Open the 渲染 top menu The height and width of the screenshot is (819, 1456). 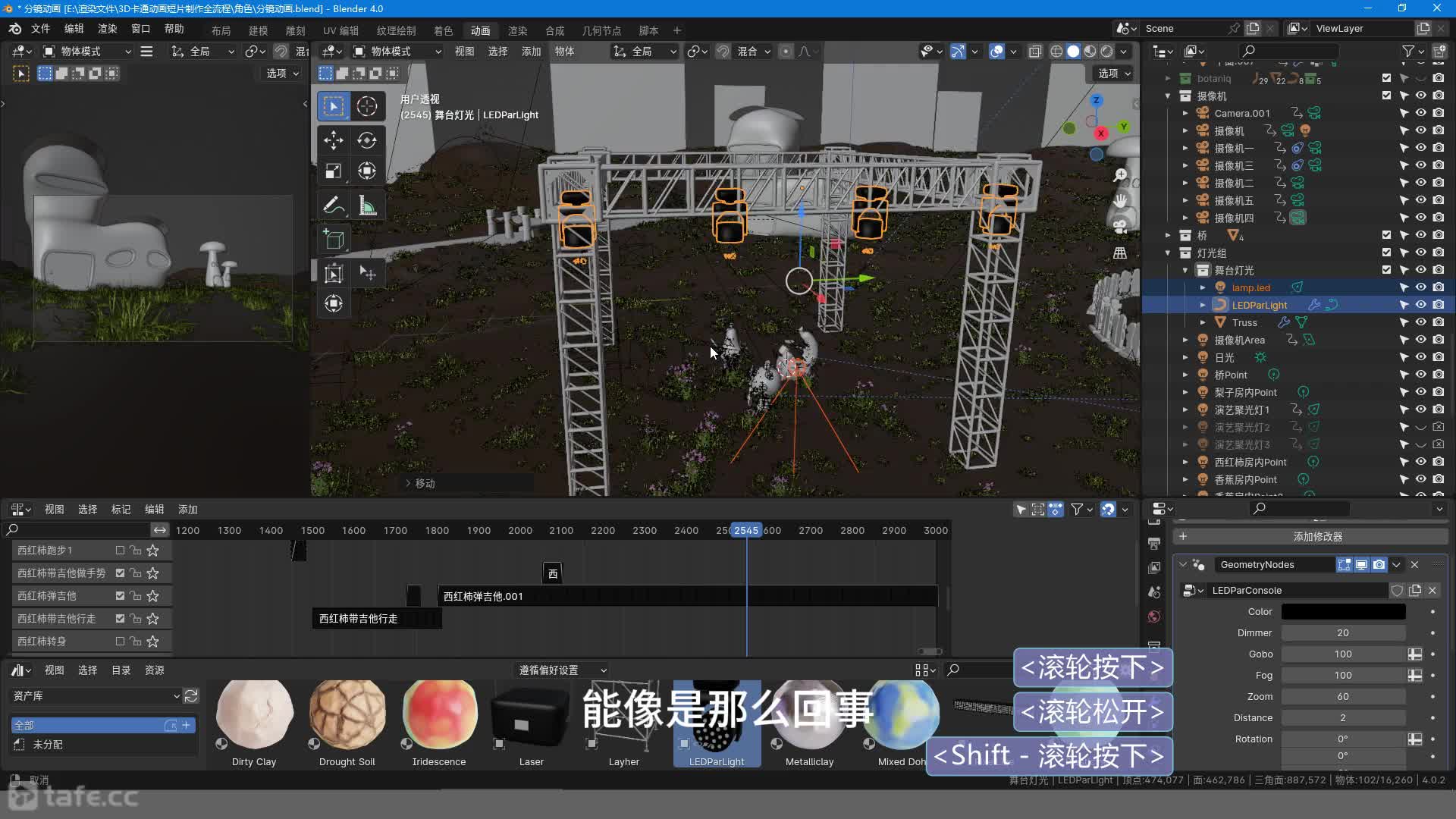(x=108, y=29)
